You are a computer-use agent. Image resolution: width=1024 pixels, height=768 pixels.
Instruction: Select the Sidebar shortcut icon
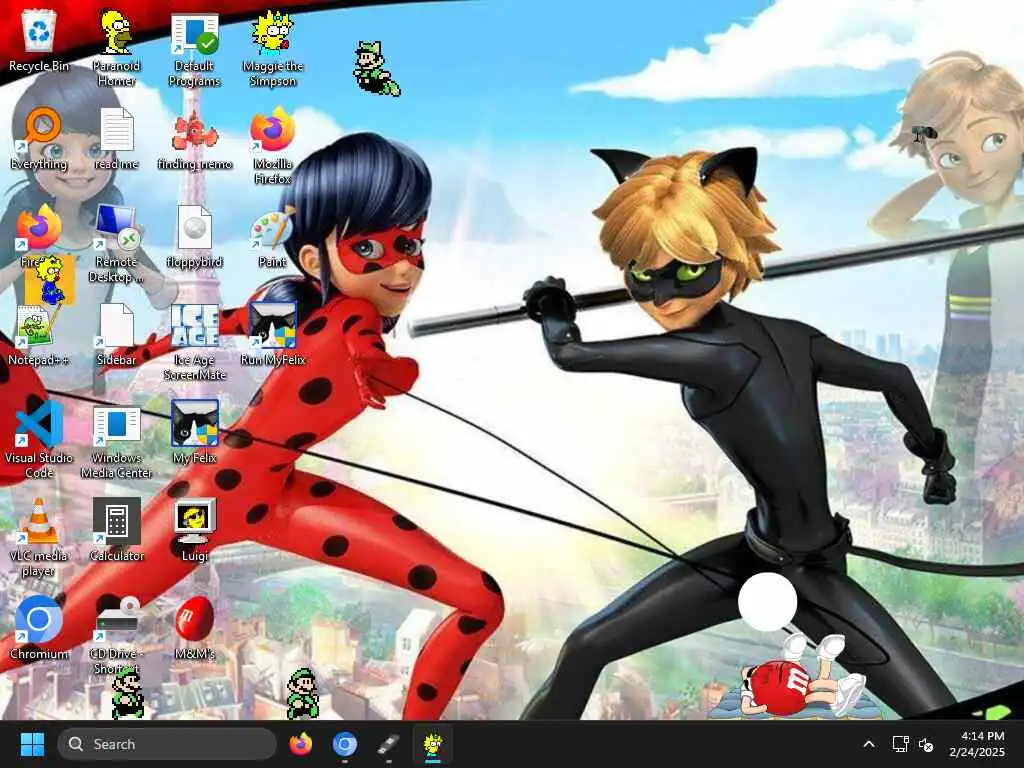click(x=116, y=335)
